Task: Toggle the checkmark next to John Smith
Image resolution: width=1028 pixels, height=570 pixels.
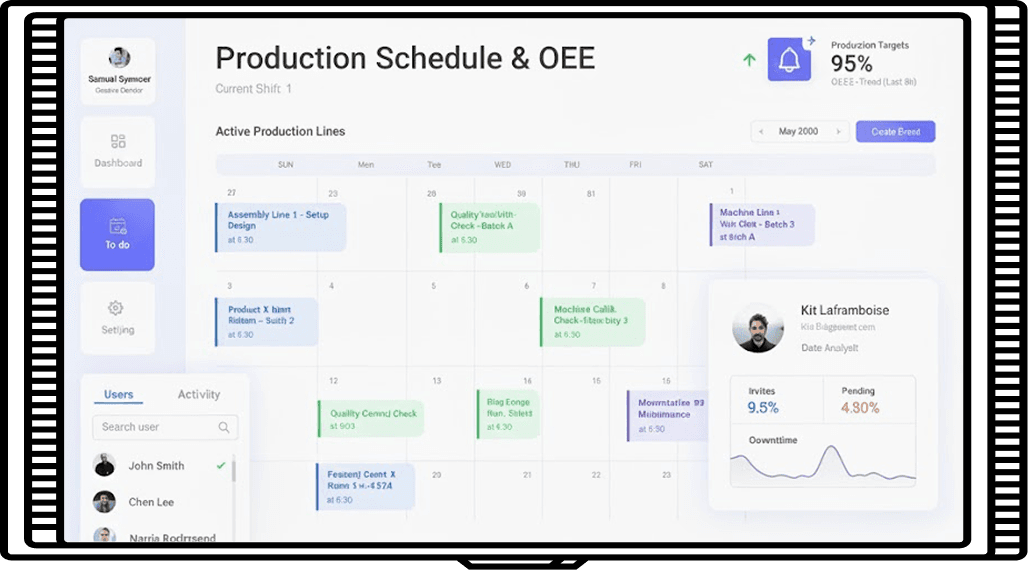Action: click(221, 465)
